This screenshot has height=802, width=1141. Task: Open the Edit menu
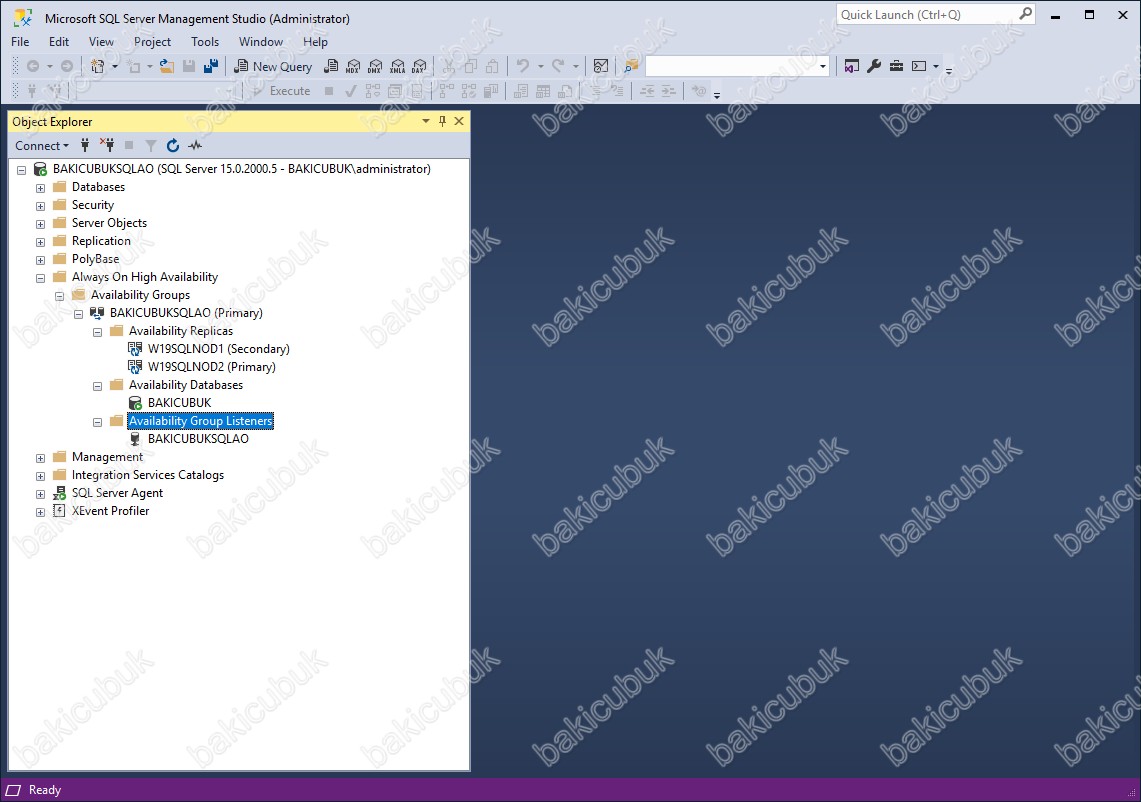click(x=59, y=41)
